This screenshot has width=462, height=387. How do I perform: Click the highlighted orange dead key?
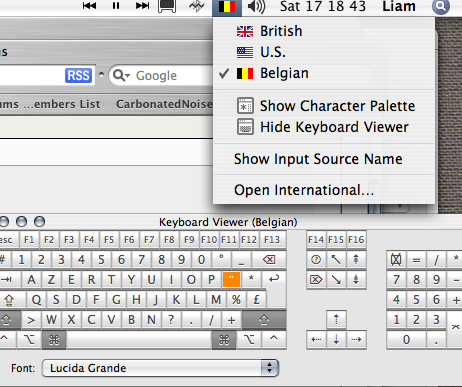pyautogui.click(x=231, y=279)
